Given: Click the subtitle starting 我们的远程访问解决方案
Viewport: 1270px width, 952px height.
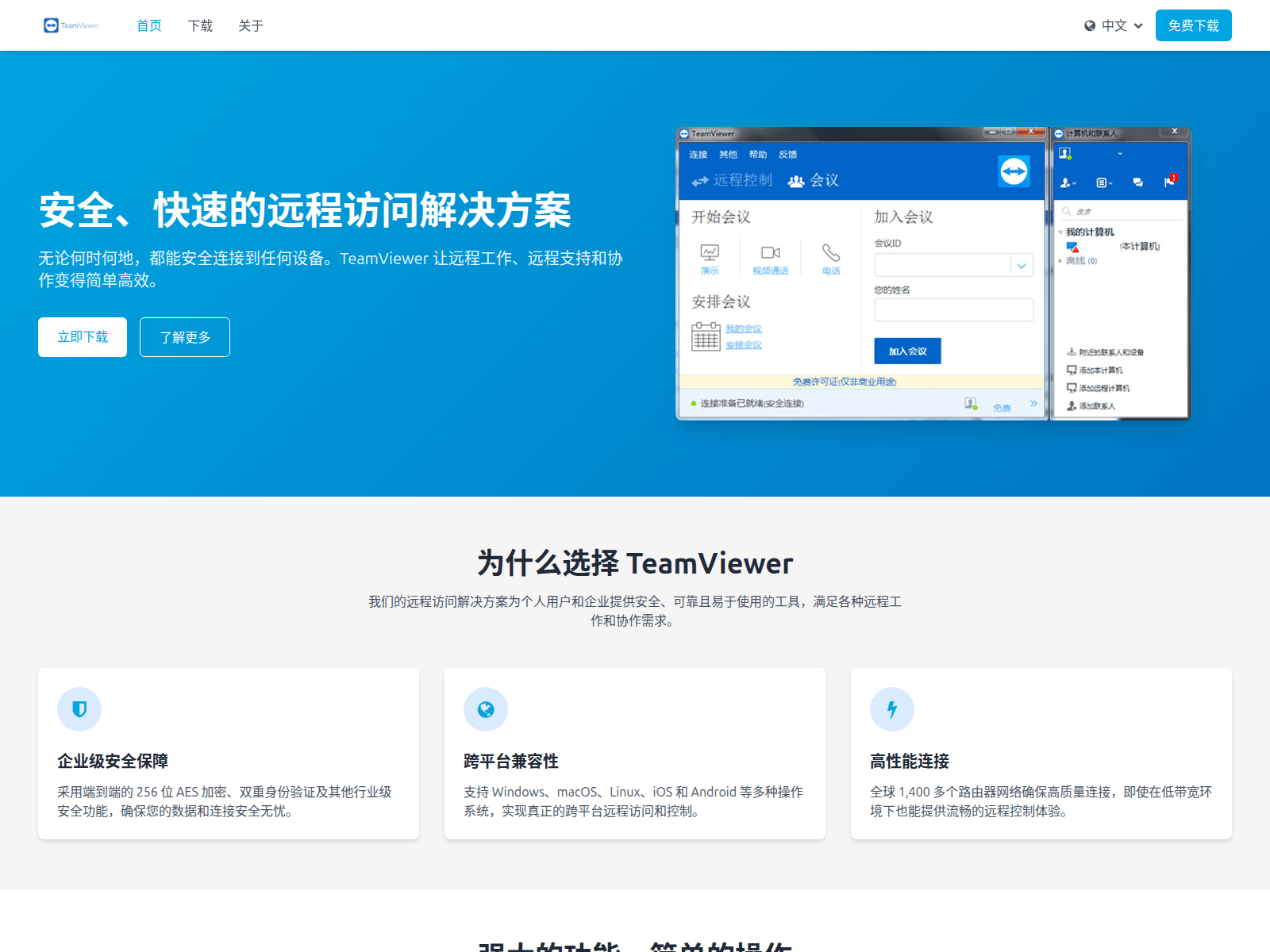Looking at the screenshot, I should tap(635, 611).
